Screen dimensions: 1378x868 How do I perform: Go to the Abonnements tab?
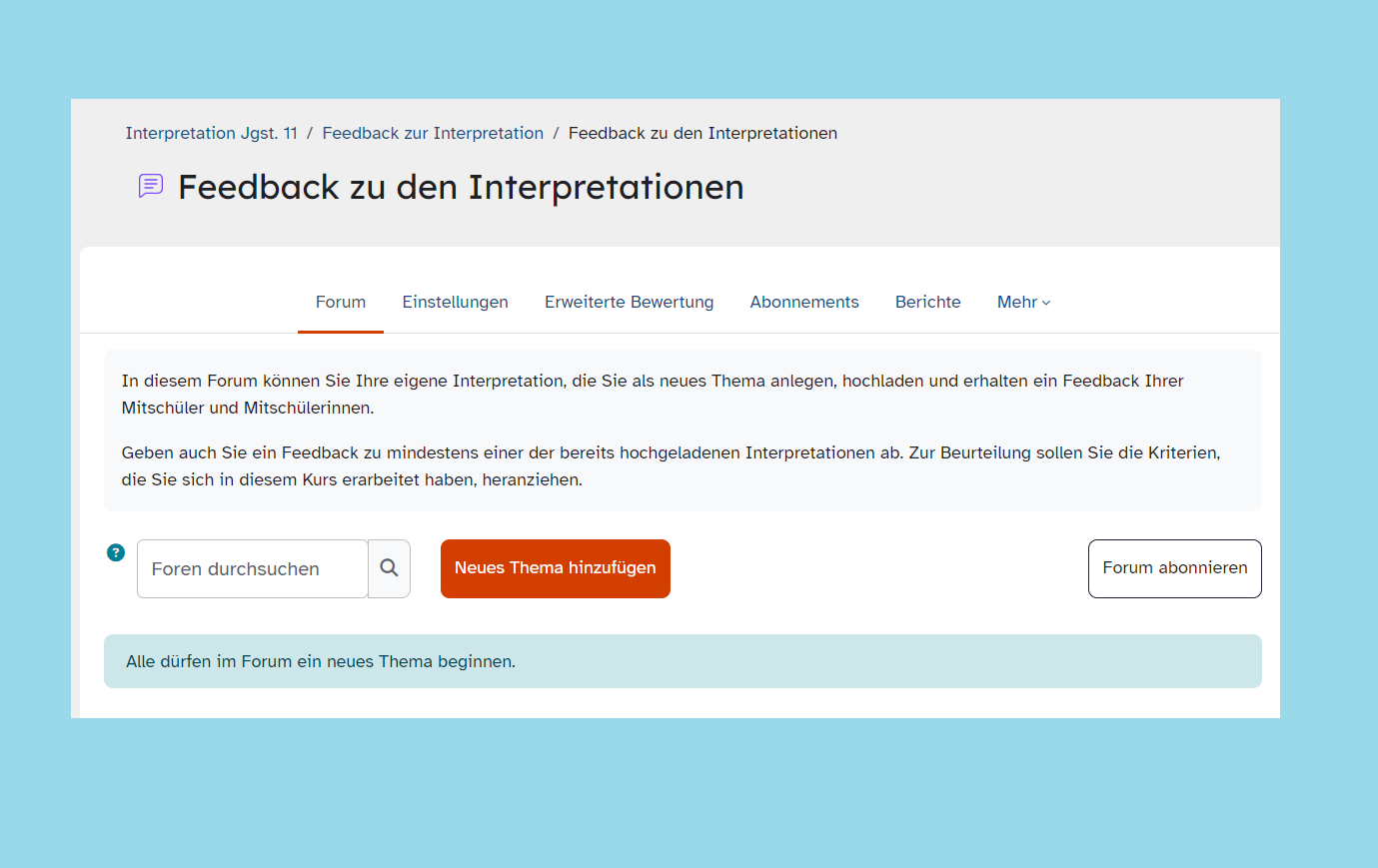803,302
